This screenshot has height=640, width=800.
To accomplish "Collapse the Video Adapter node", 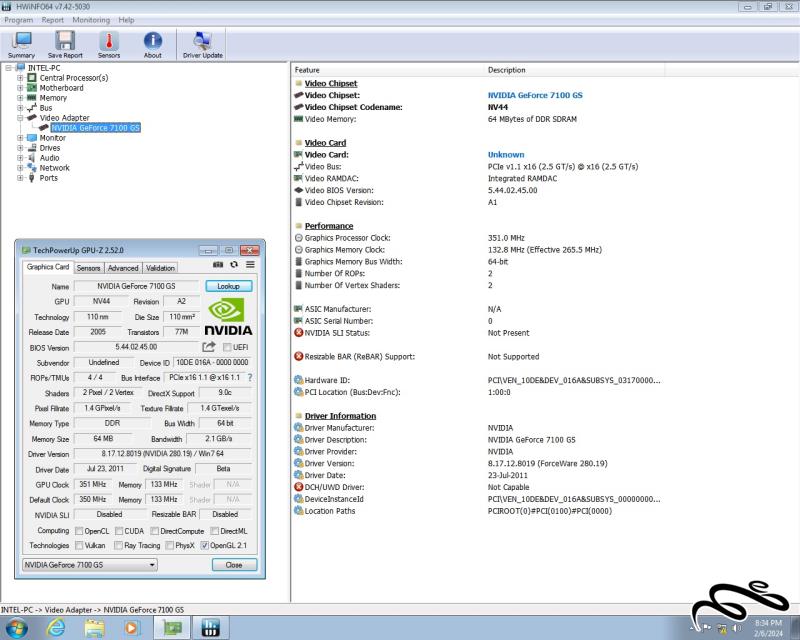I will (x=20, y=118).
